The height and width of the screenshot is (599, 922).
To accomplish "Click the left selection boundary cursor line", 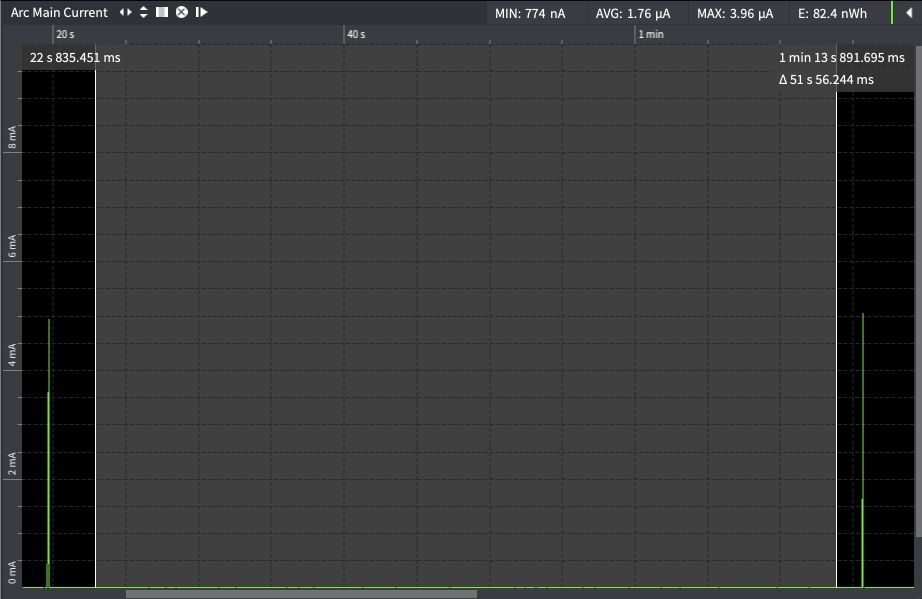I will click(x=95, y=329).
